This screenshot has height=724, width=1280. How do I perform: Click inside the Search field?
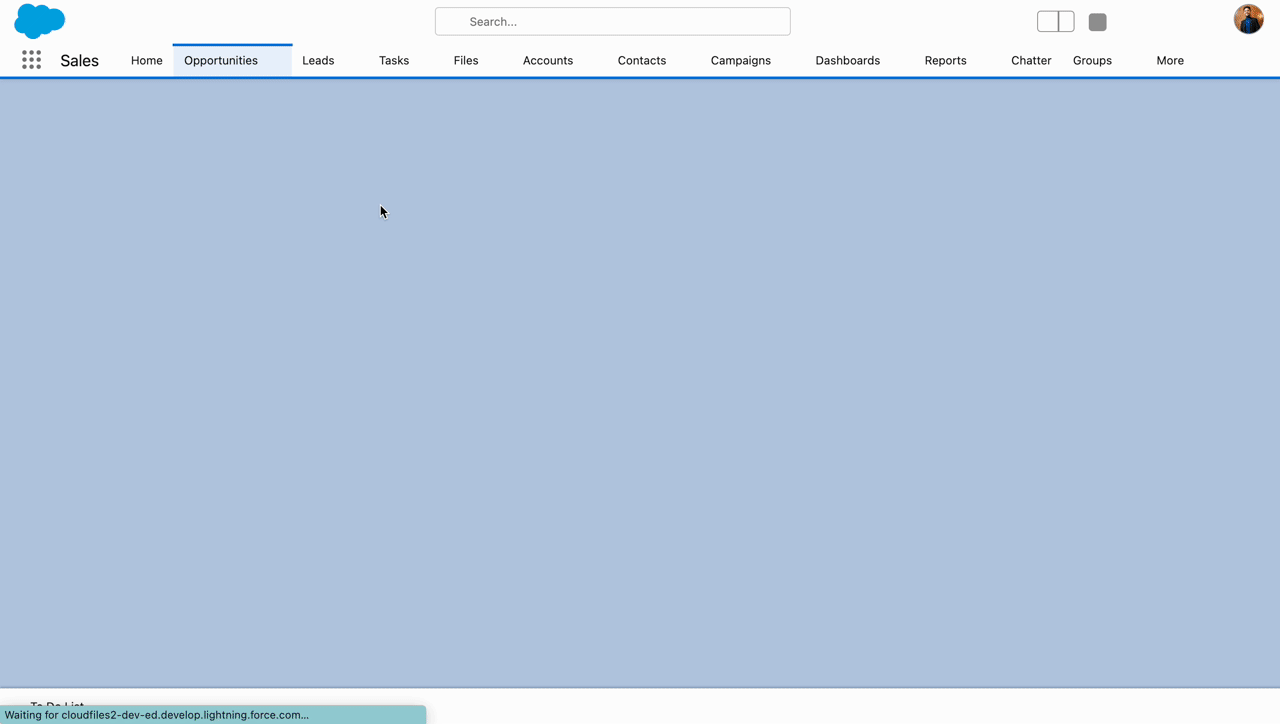point(612,21)
